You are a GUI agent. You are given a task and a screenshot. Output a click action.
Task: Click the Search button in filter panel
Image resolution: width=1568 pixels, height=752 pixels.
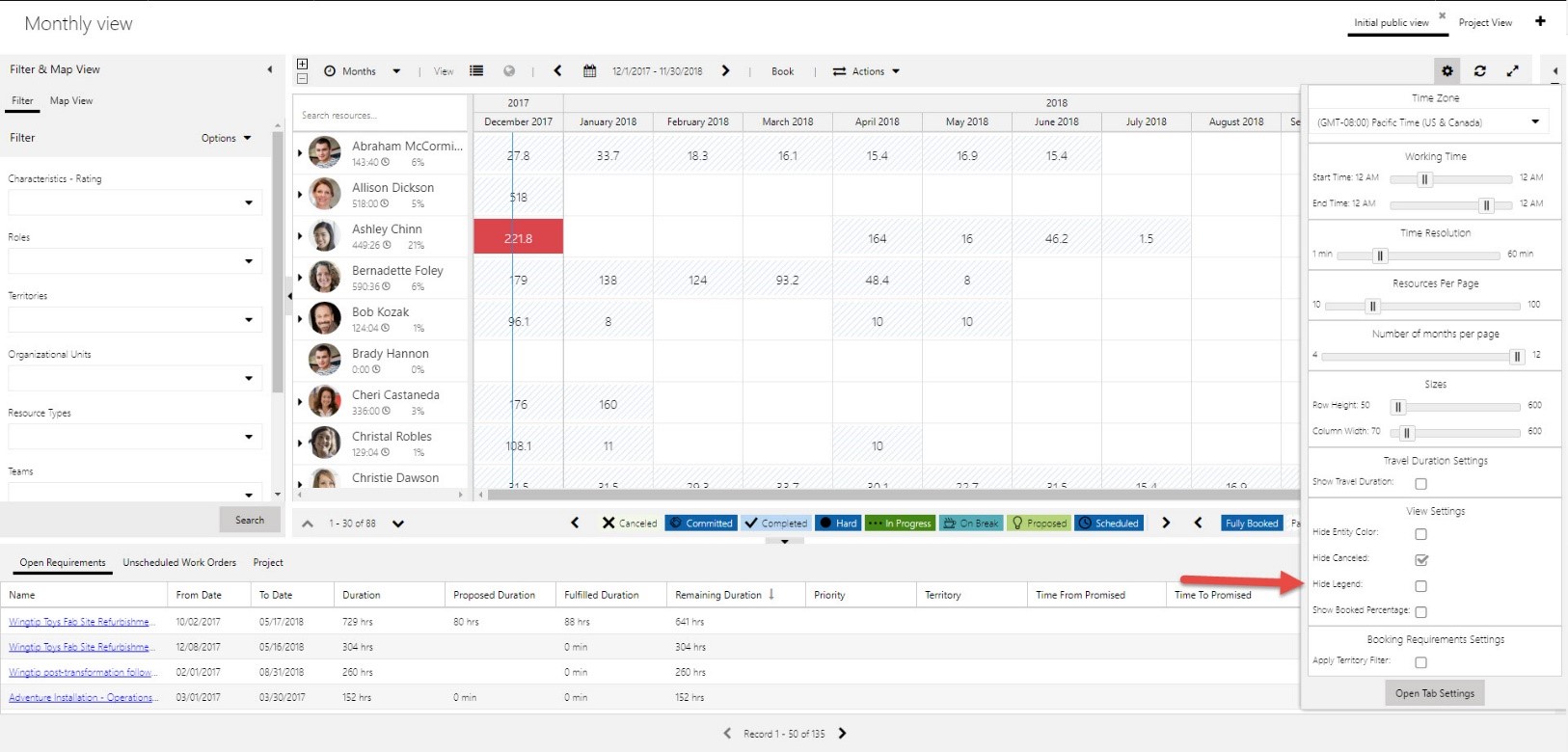click(x=250, y=521)
